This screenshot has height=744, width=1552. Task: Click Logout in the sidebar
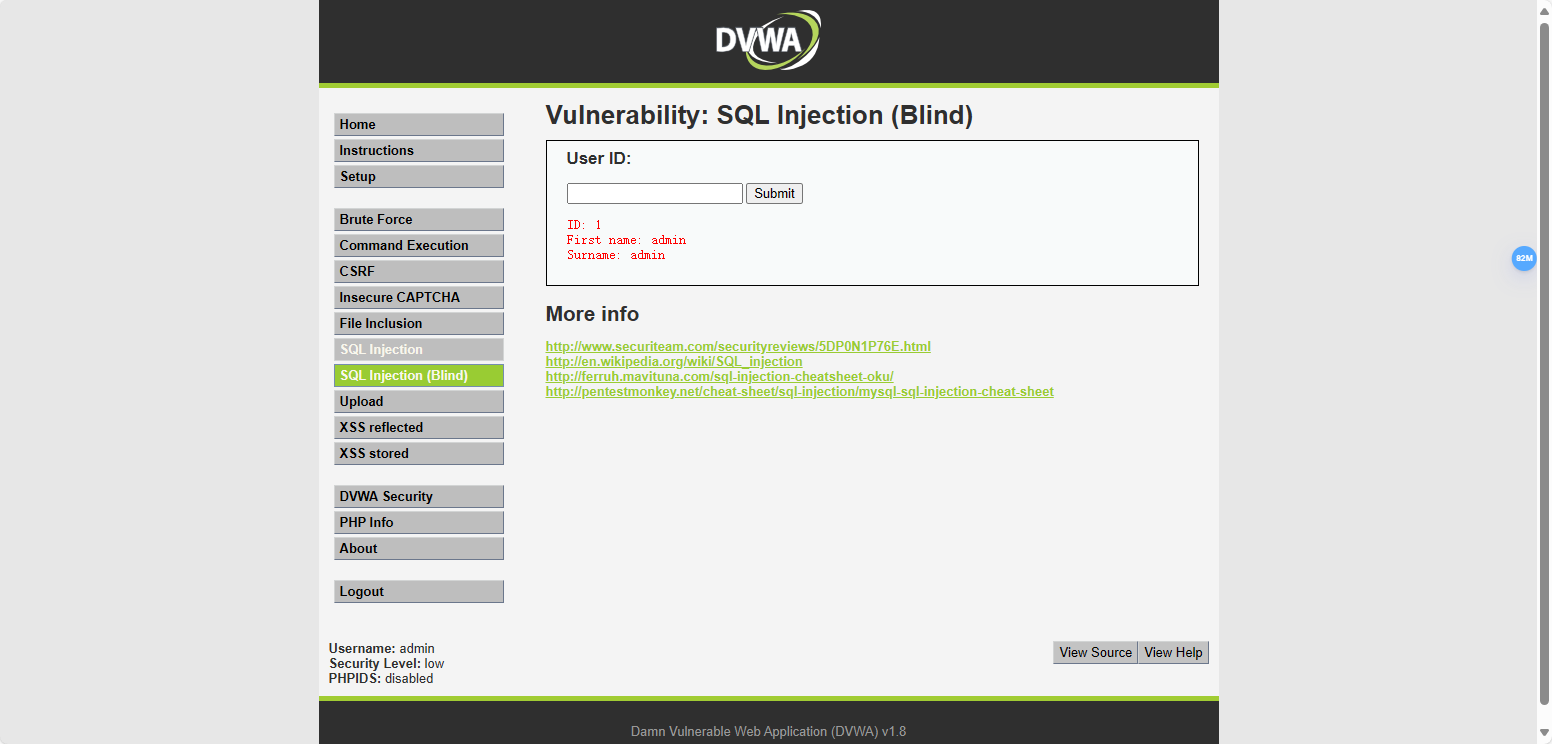tap(418, 591)
